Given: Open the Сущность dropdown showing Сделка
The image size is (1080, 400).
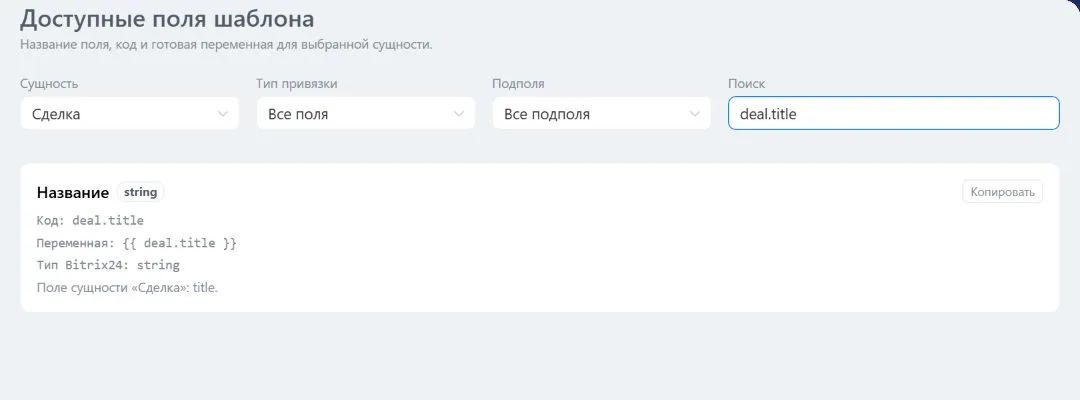Looking at the screenshot, I should coord(129,114).
